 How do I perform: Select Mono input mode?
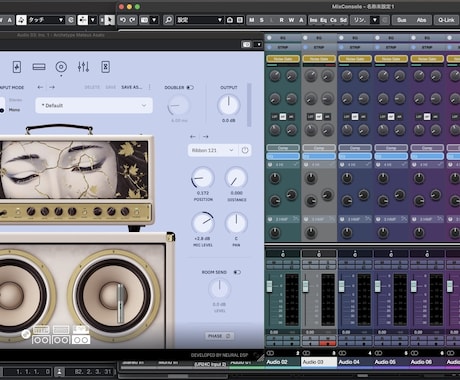tap(14, 110)
